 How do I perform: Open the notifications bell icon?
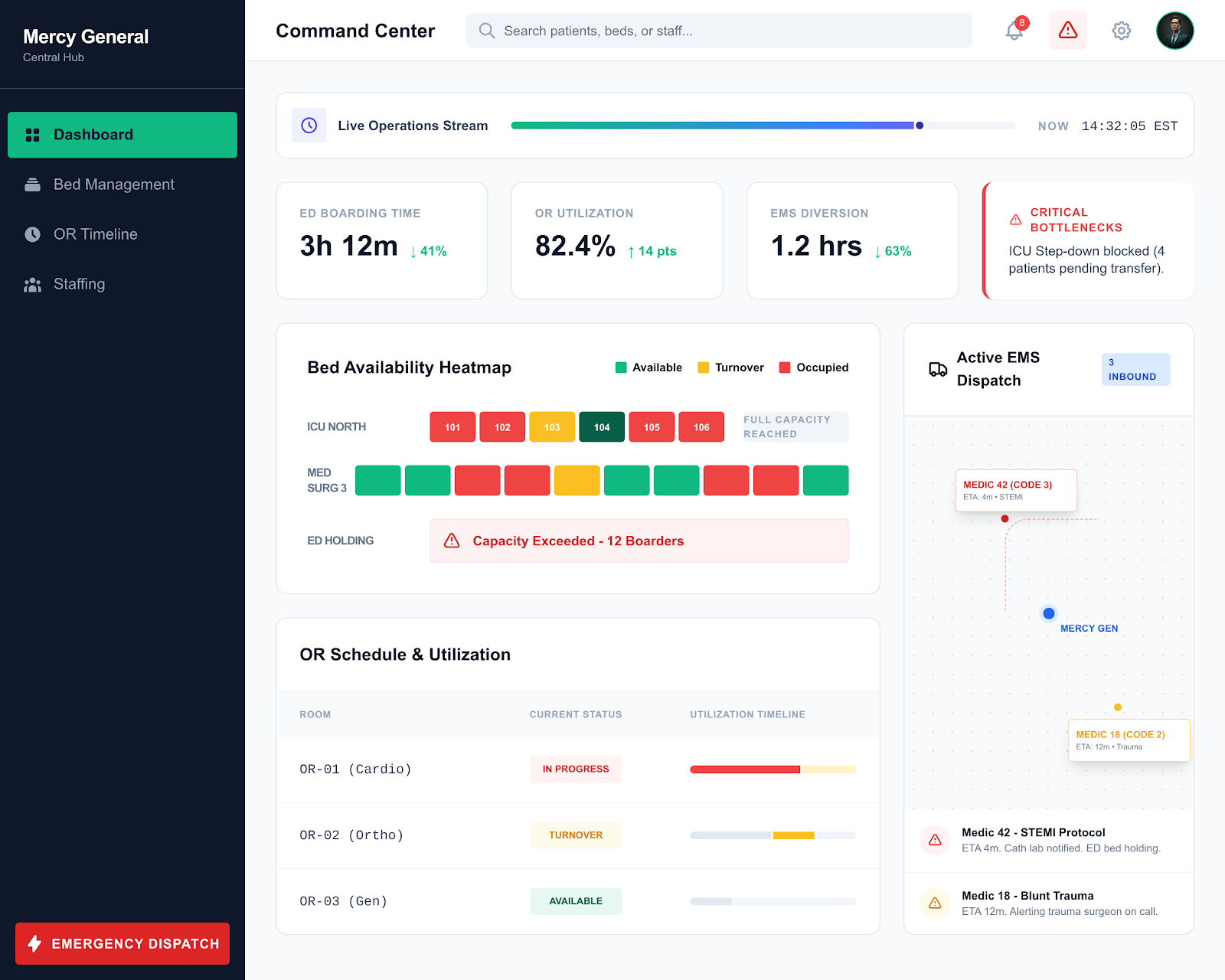pos(1014,31)
